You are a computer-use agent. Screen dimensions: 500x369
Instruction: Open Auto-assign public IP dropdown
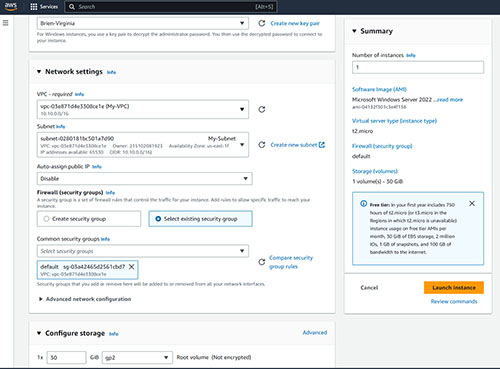(x=144, y=179)
